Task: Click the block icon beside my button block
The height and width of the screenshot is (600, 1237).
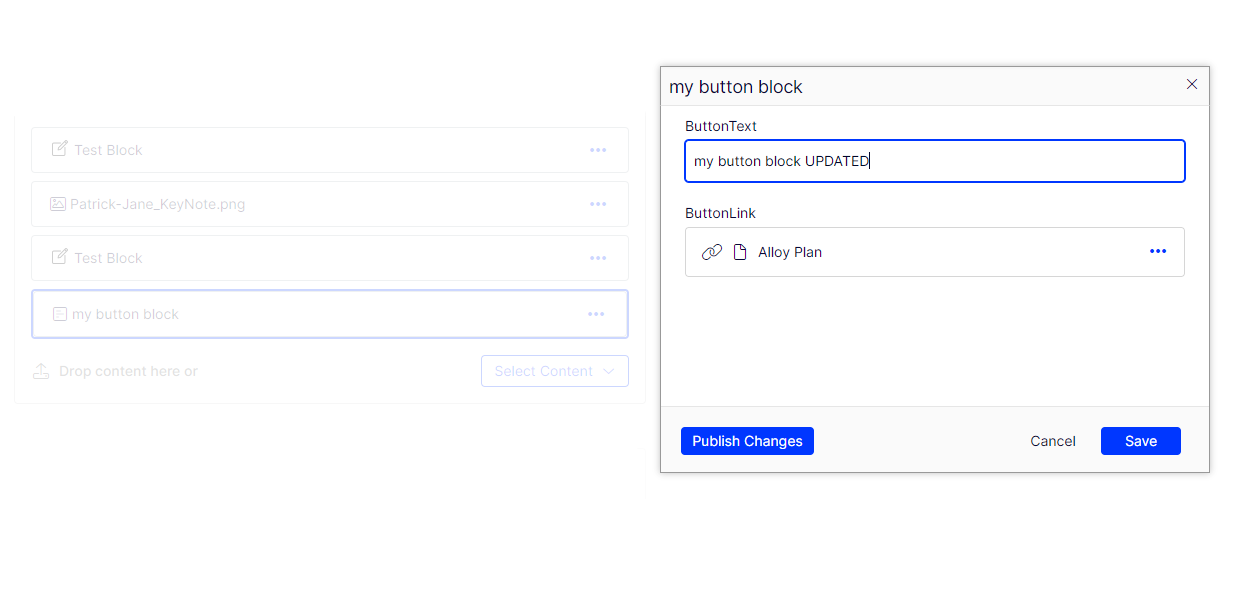Action: pyautogui.click(x=60, y=314)
